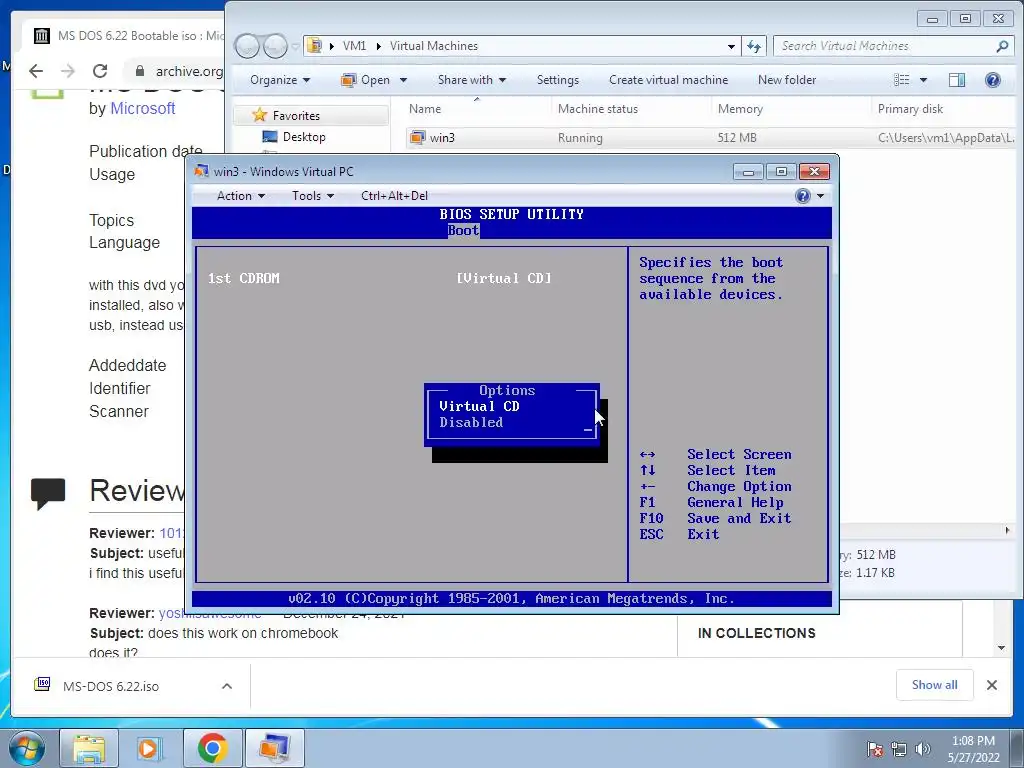Click the Chrome page scrollbar down arrow
Image resolution: width=1024 pixels, height=768 pixels.
[1001, 648]
